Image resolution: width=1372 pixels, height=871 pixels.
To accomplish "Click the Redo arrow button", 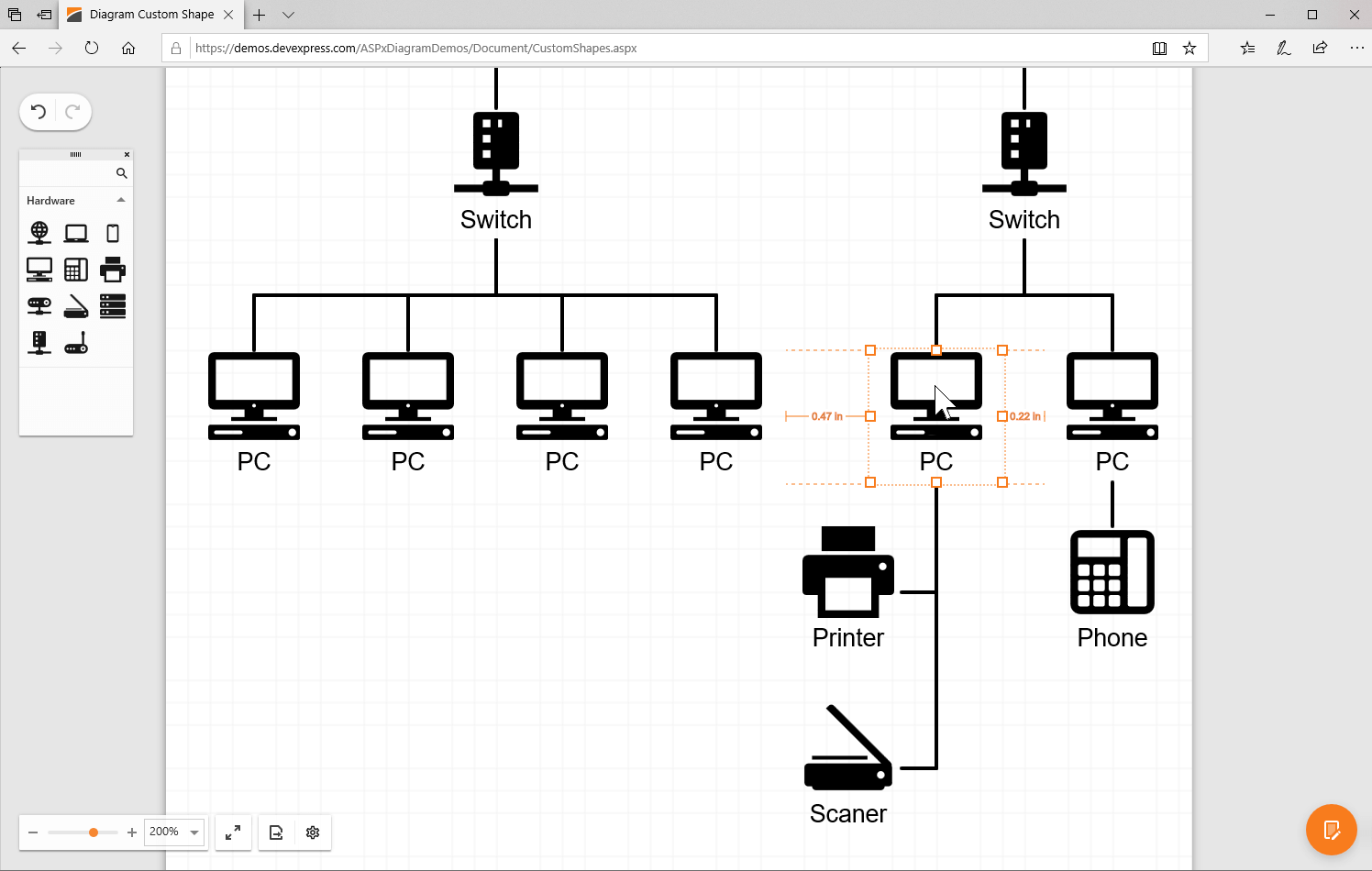I will 72,111.
